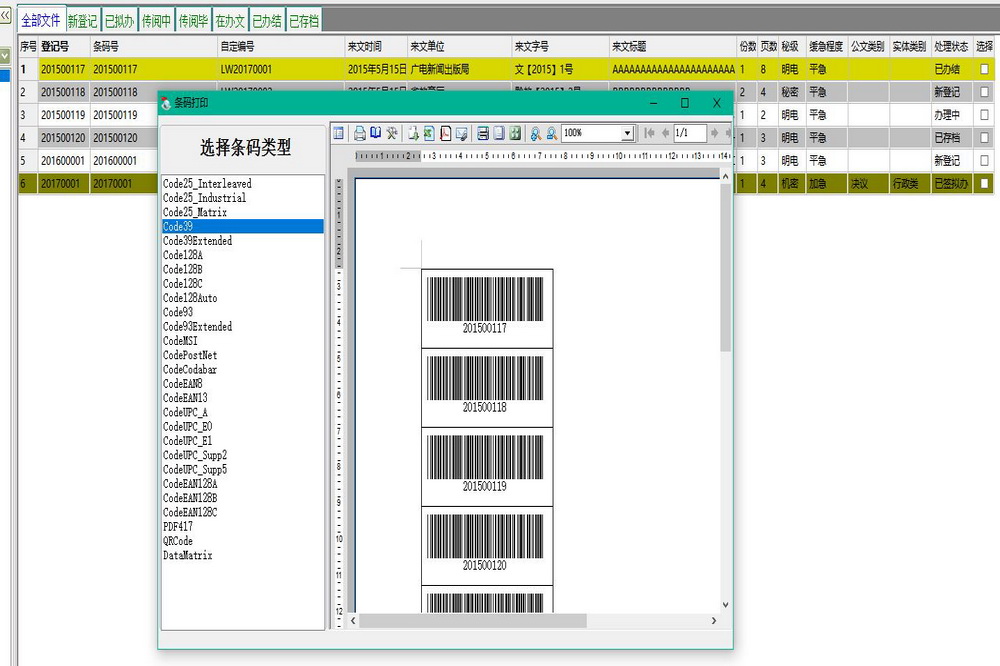The height and width of the screenshot is (666, 1000).
Task: Toggle the thumbnails panel icon in preview toolbar
Action: [x=339, y=133]
